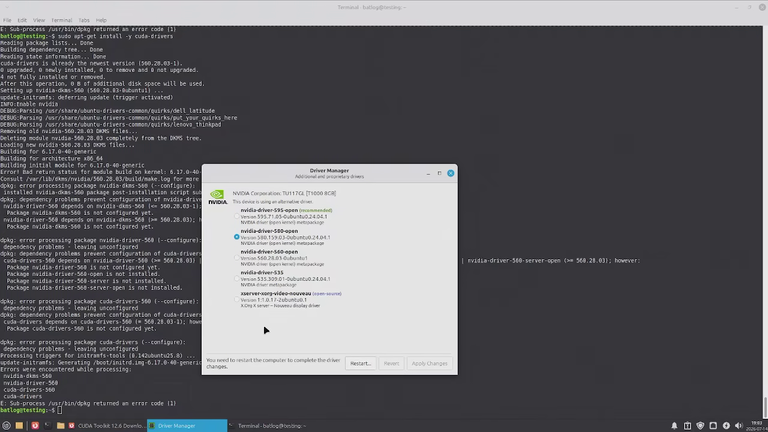
Task: Select the nvidia-driver-535 radio button
Action: (x=237, y=278)
